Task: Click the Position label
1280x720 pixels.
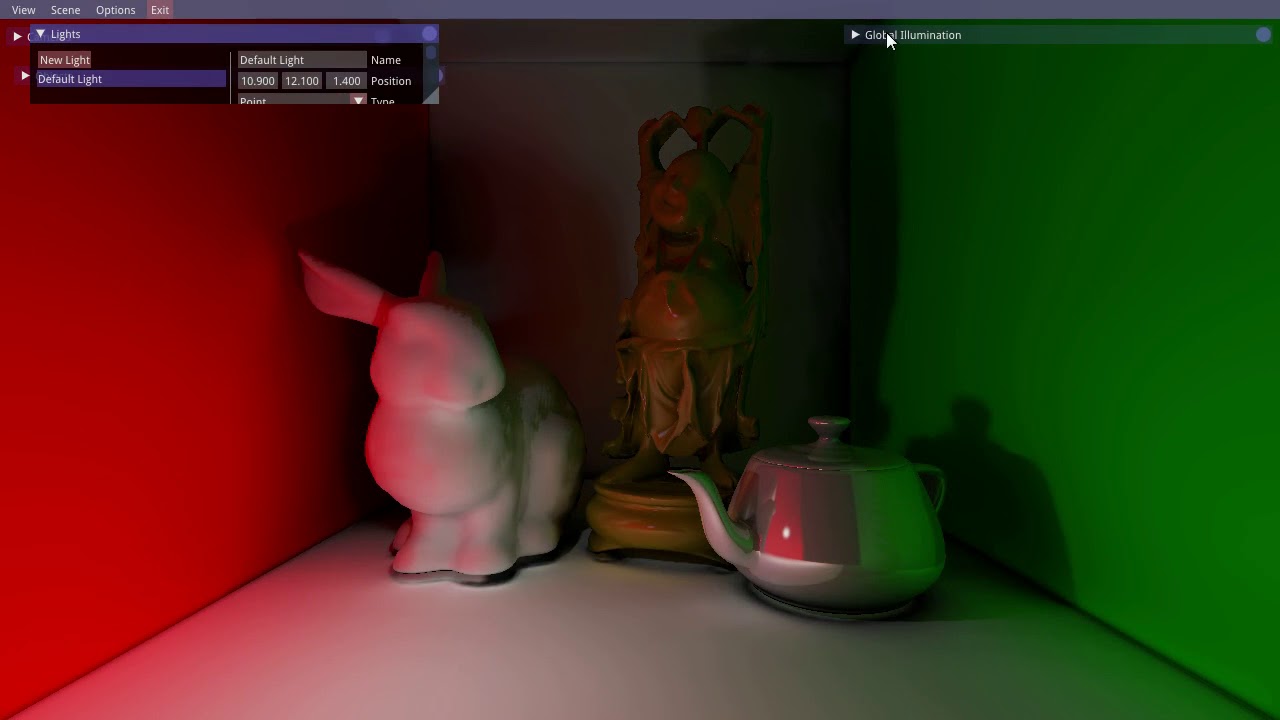Action: [x=391, y=81]
